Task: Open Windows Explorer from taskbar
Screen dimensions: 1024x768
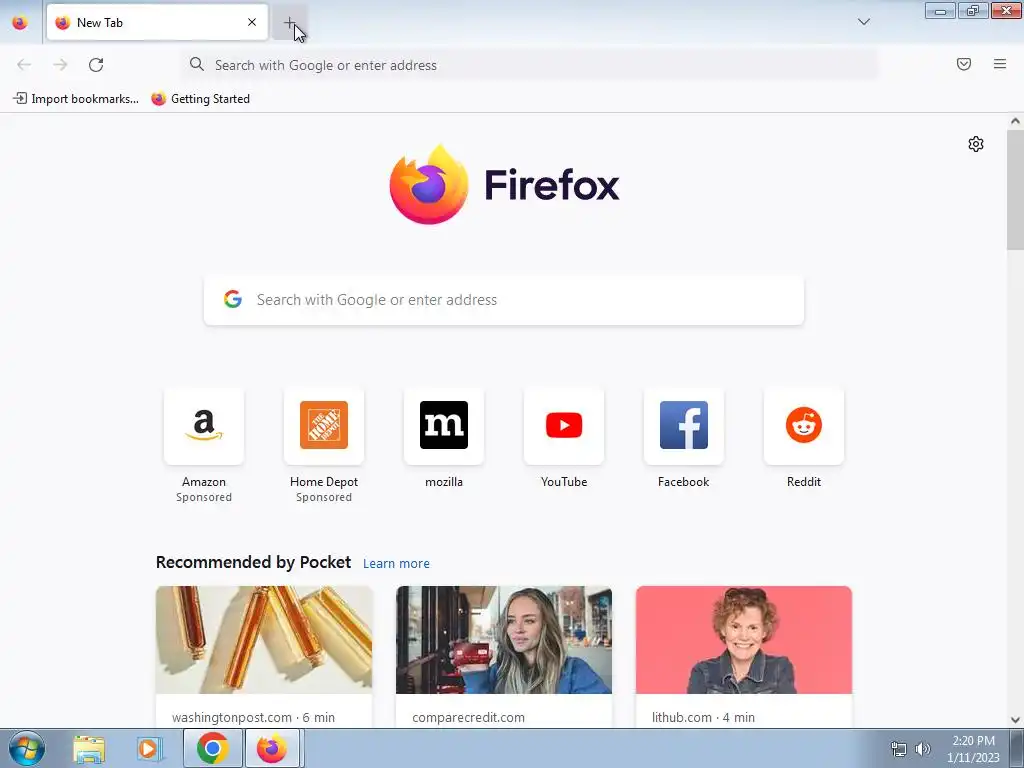Action: (x=89, y=749)
